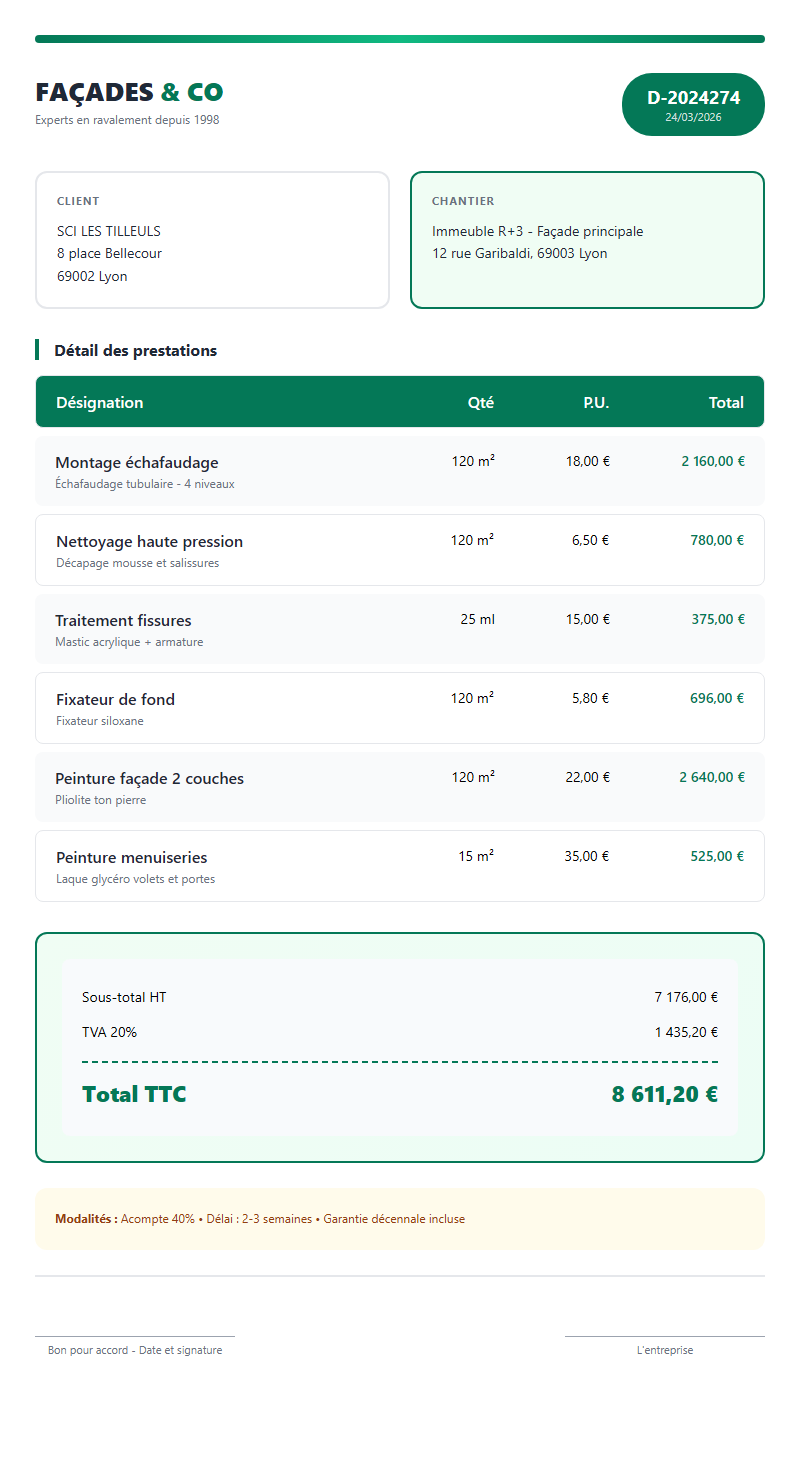Click the TVA 20% label
This screenshot has height=1472, width=800.
click(x=110, y=1032)
